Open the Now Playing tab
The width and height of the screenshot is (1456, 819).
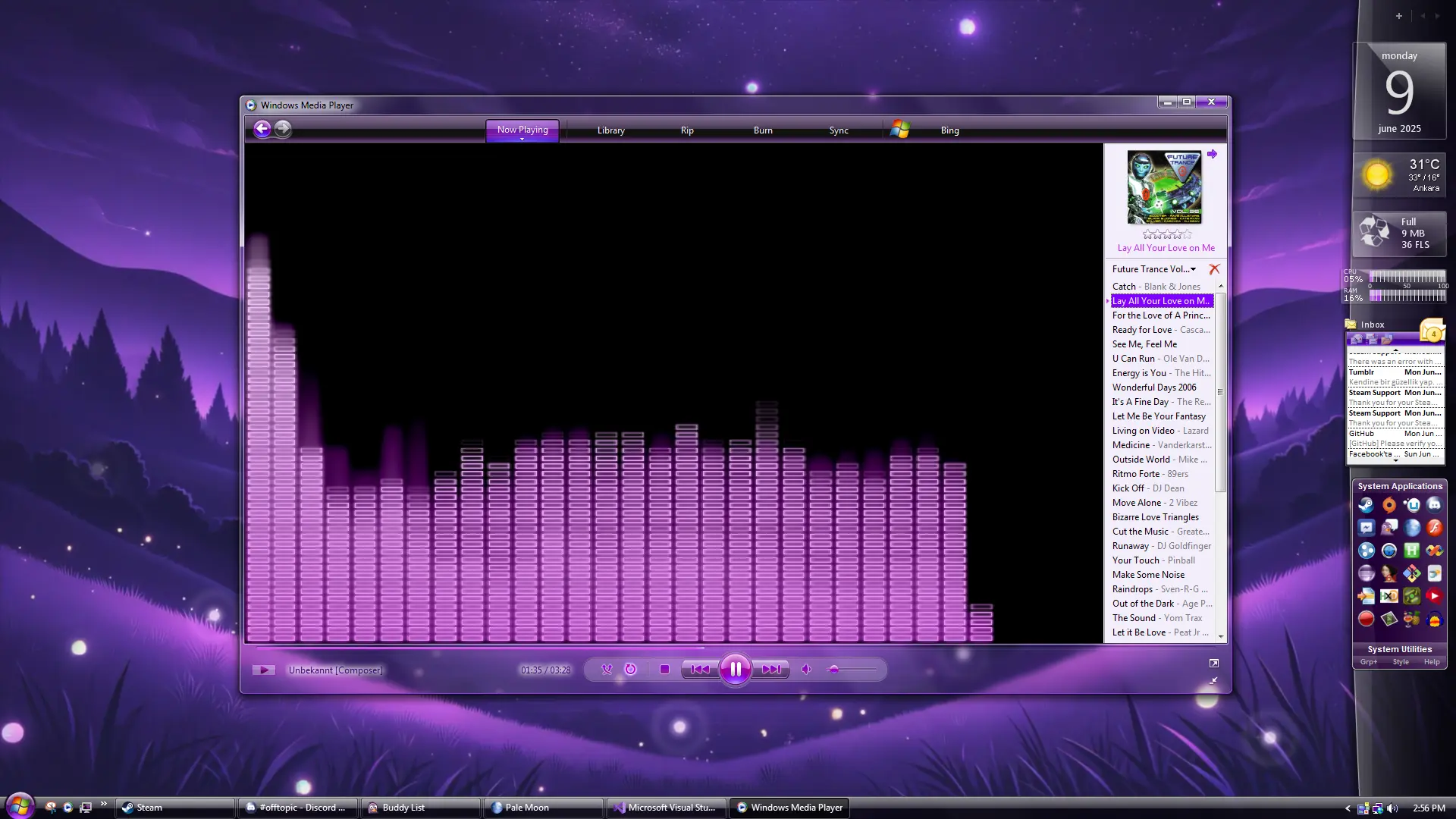click(x=522, y=130)
